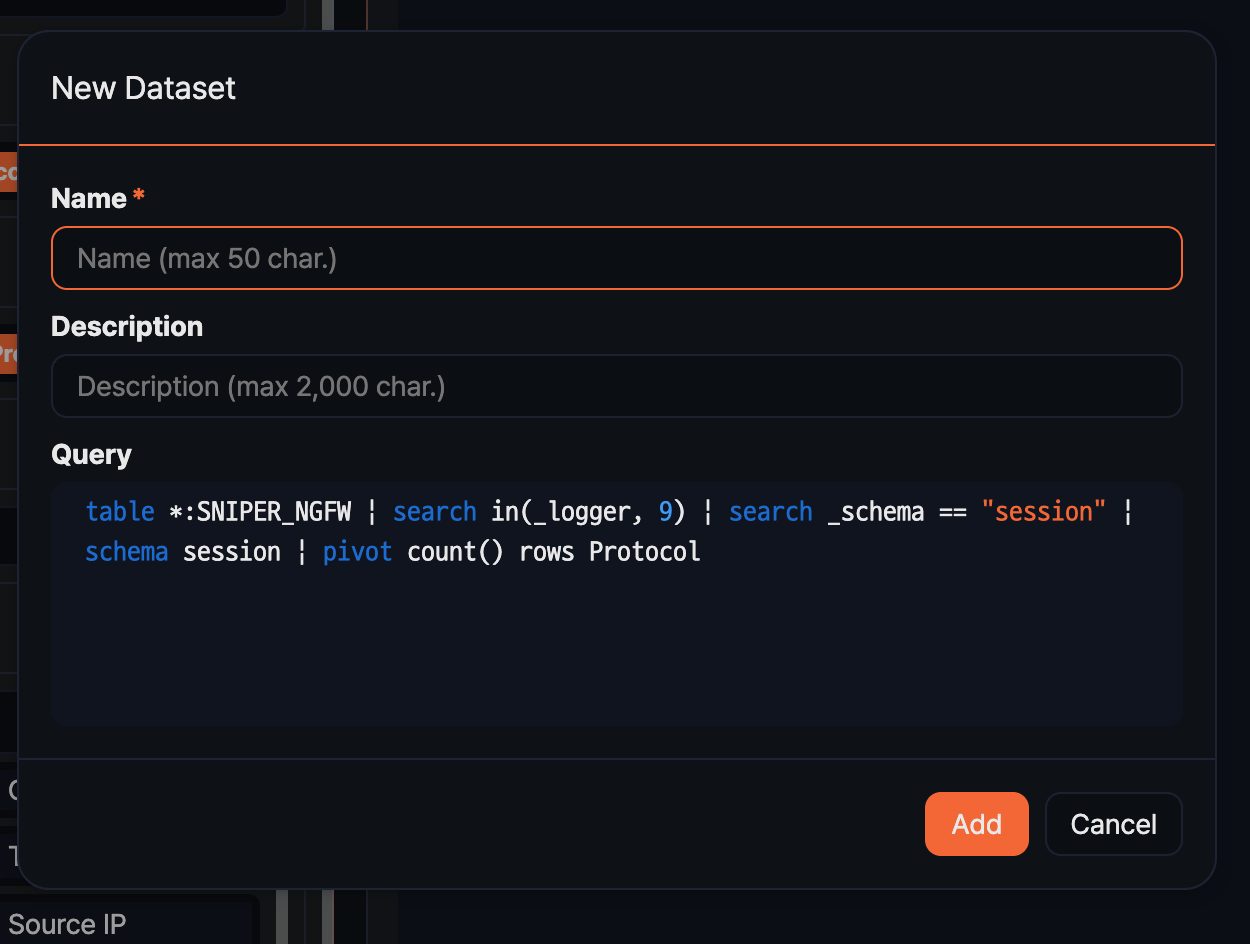Click the Add button
This screenshot has height=944, width=1250.
976,824
